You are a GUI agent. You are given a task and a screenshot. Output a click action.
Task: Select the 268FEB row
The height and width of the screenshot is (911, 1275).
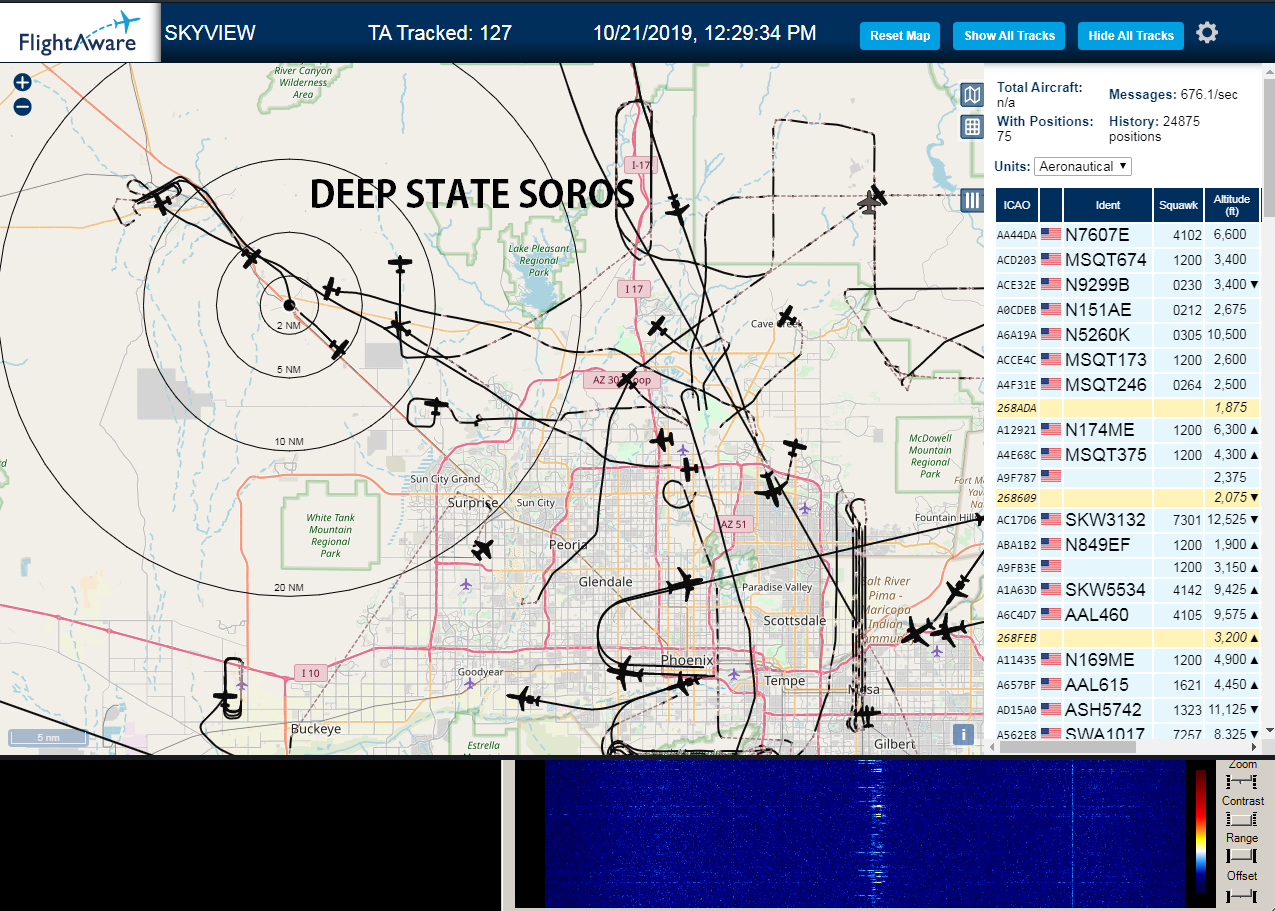(1128, 636)
